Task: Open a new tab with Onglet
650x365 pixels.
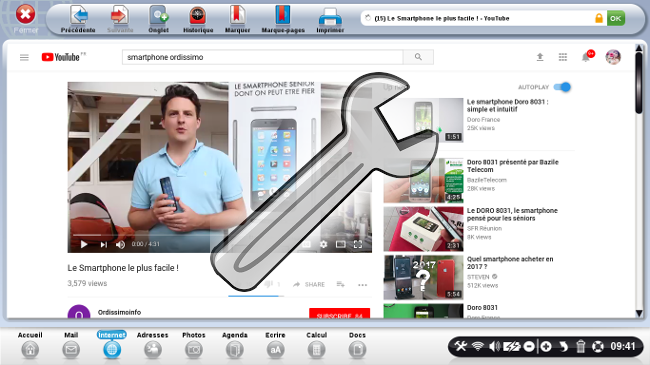Action: pyautogui.click(x=158, y=19)
